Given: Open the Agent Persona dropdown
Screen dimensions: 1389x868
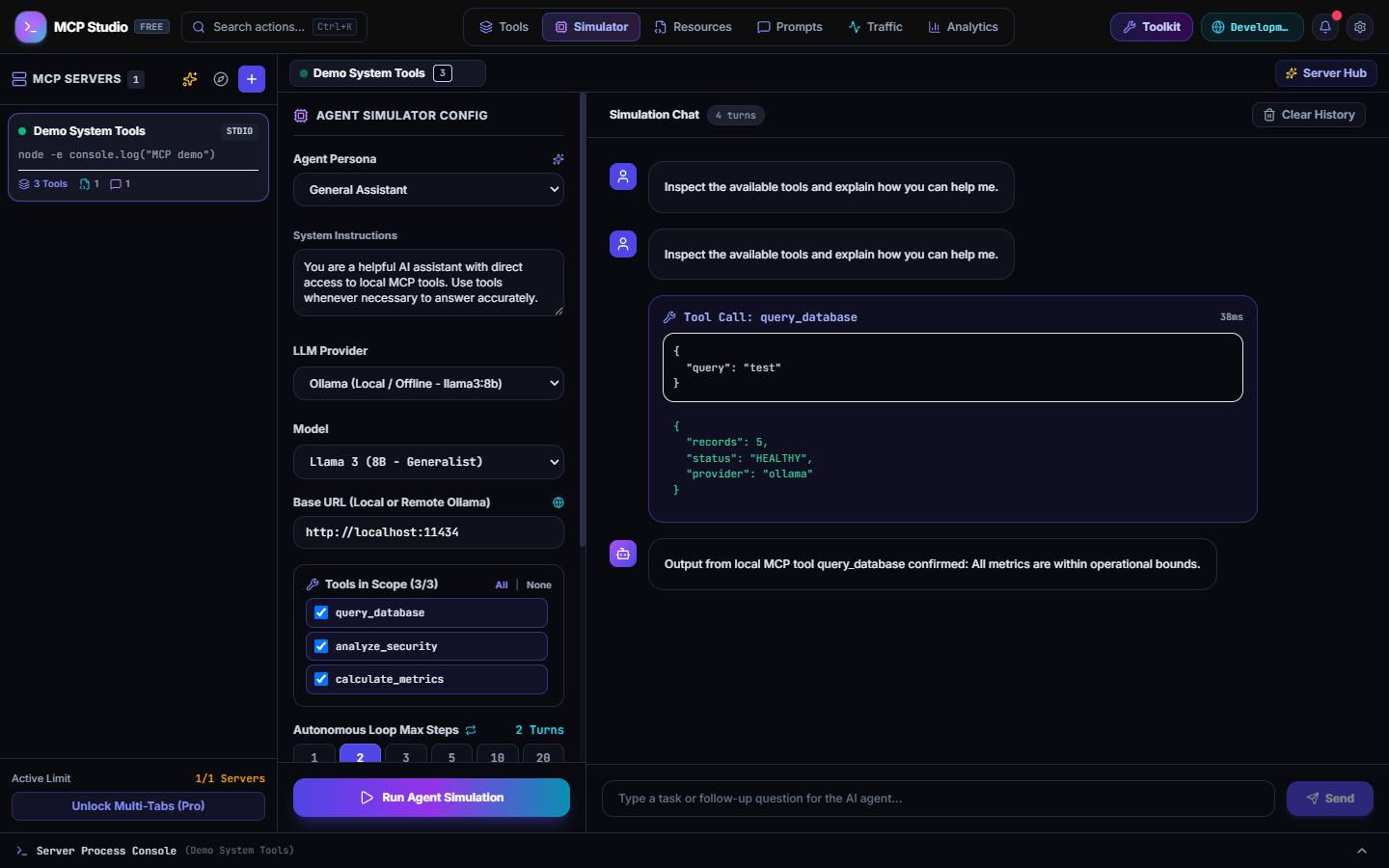Looking at the screenshot, I should coord(428,190).
